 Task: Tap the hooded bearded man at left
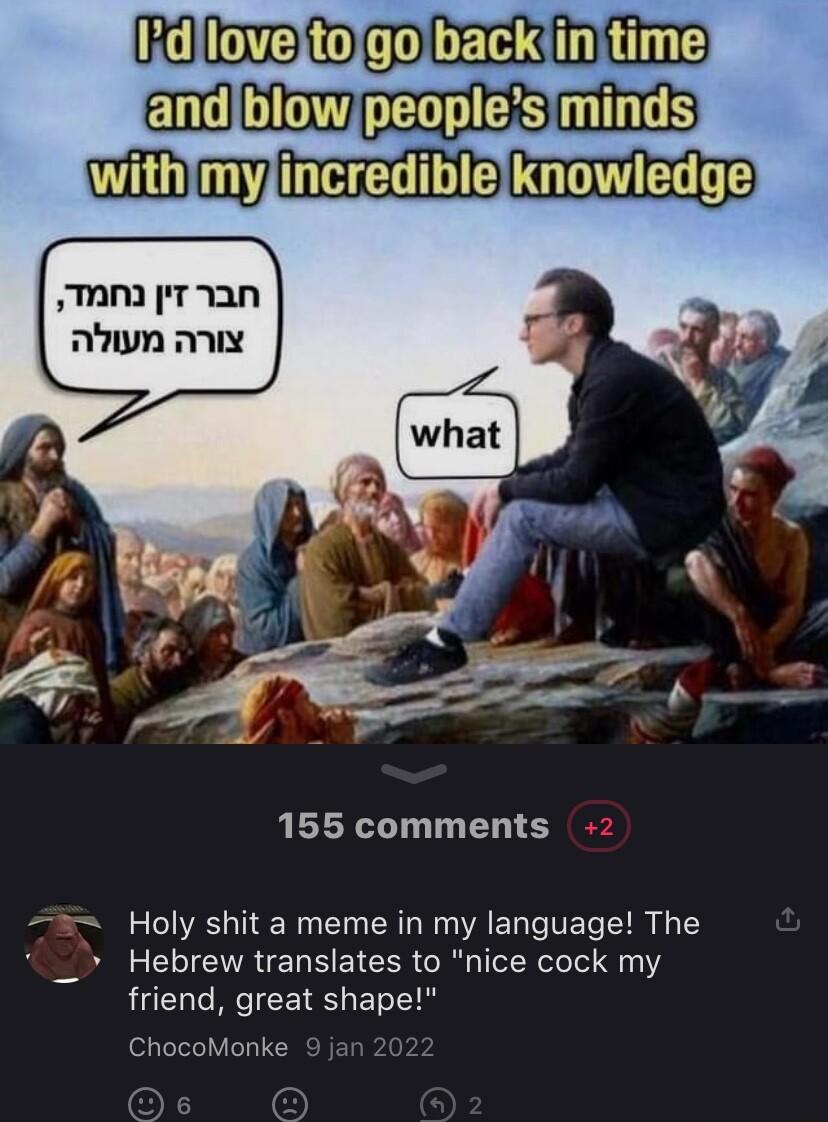[x=52, y=515]
